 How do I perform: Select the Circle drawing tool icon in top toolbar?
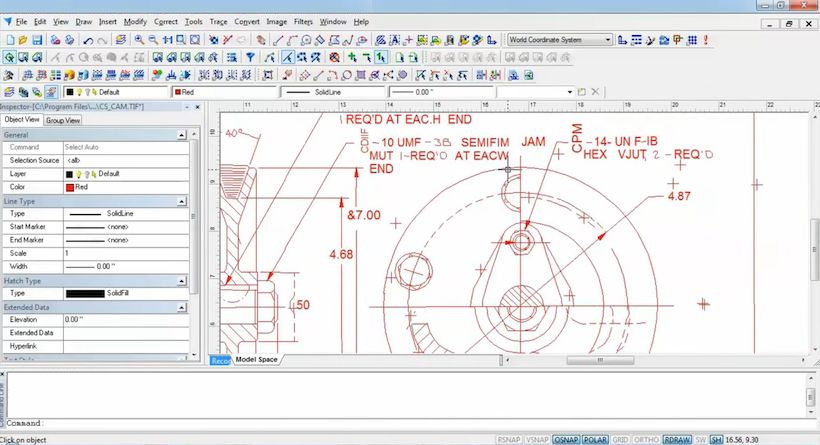(306, 40)
